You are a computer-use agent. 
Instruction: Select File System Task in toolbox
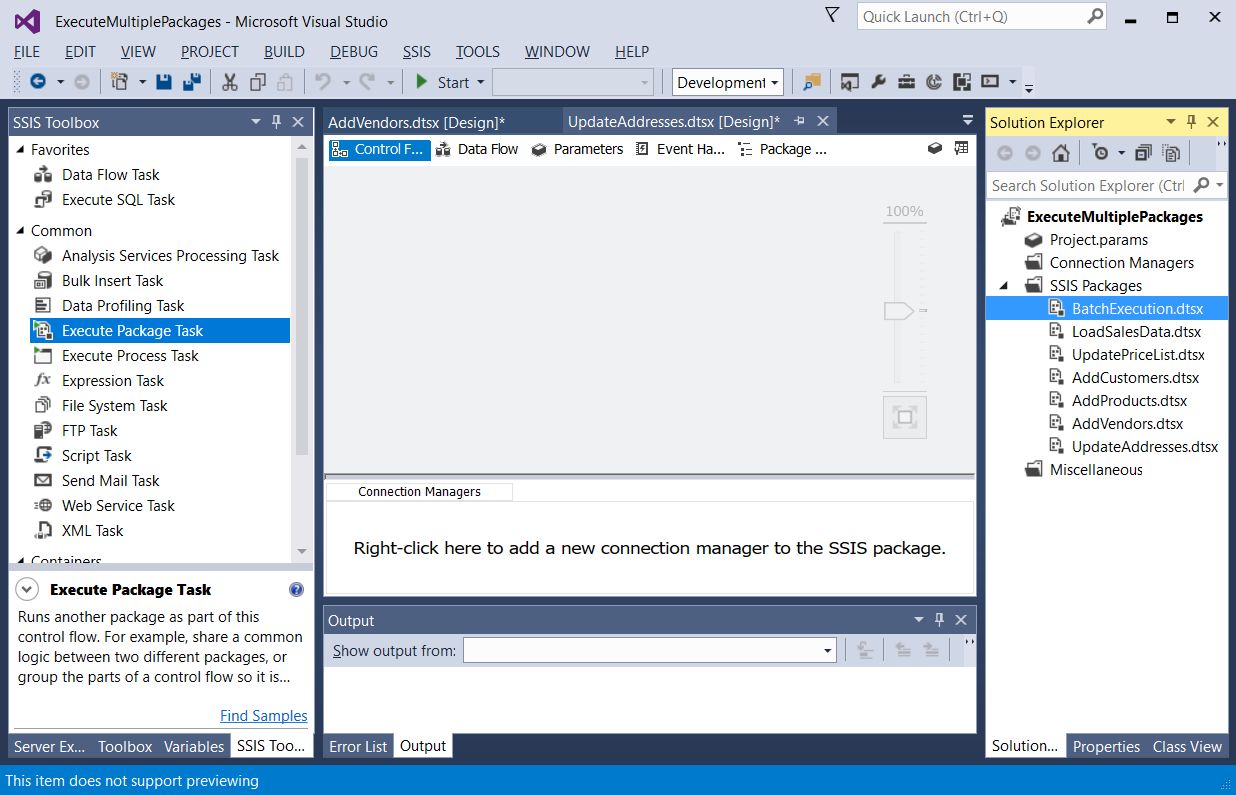point(160,405)
